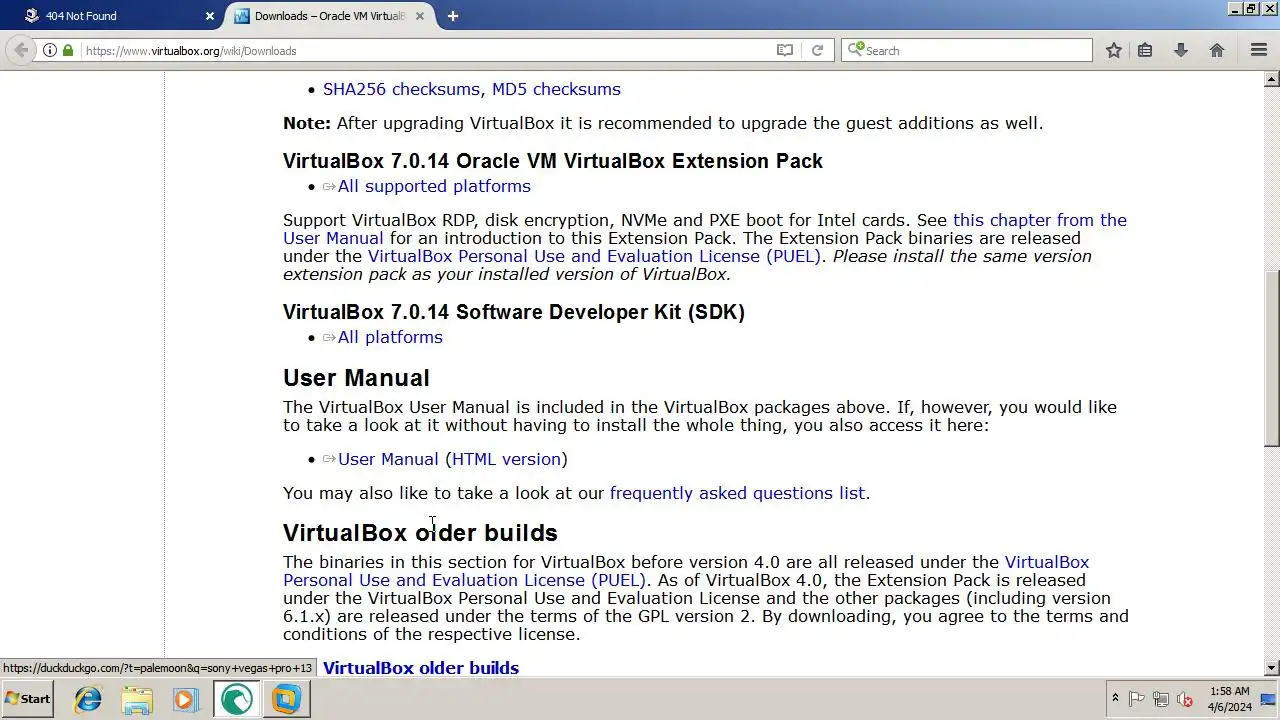Click the network tray icon
The width and height of the screenshot is (1280, 720).
[x=1161, y=699]
